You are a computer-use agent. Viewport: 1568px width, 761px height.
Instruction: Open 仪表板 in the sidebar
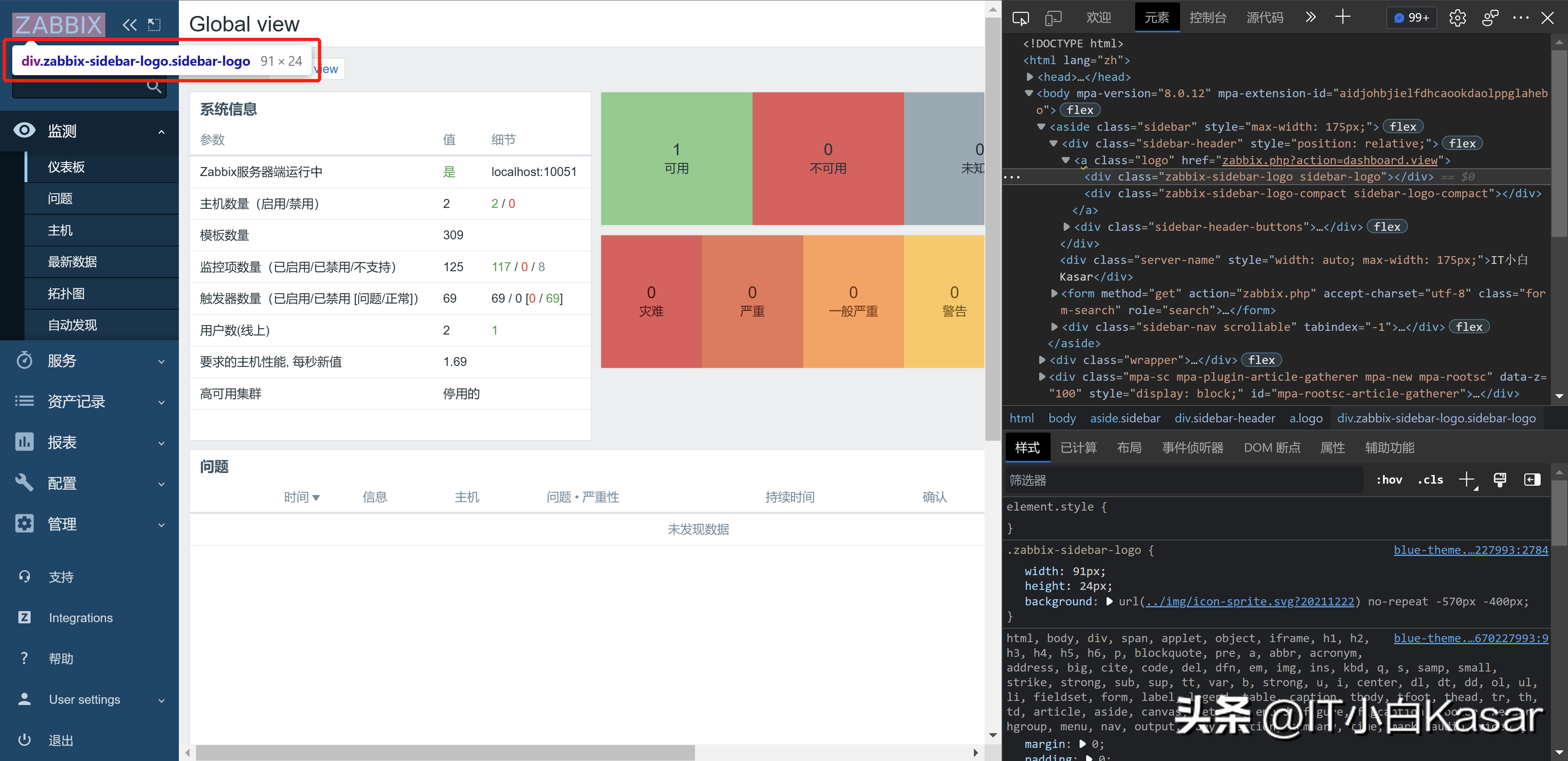click(102, 167)
